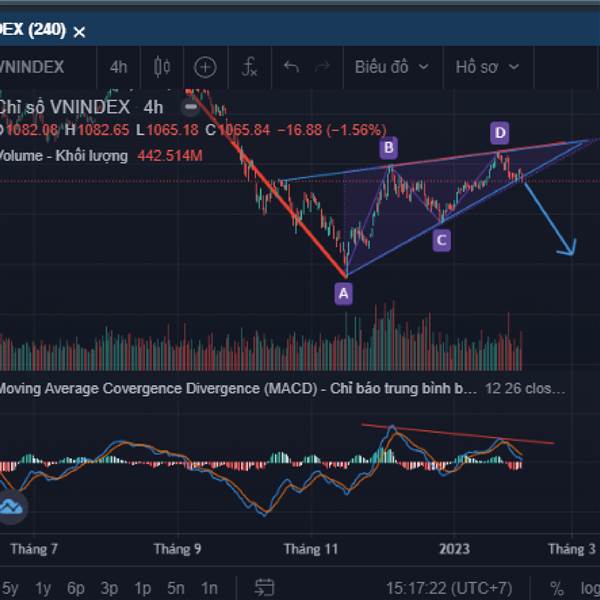The height and width of the screenshot is (600, 600).
Task: Select the MACD indicator legend title
Action: click(x=237, y=388)
